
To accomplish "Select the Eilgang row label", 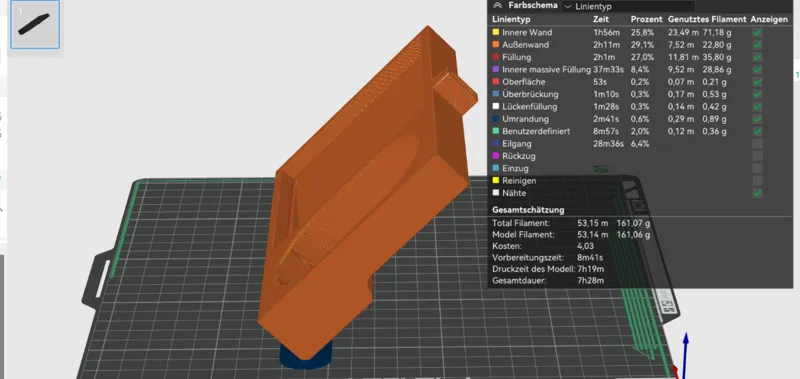I will coord(517,144).
